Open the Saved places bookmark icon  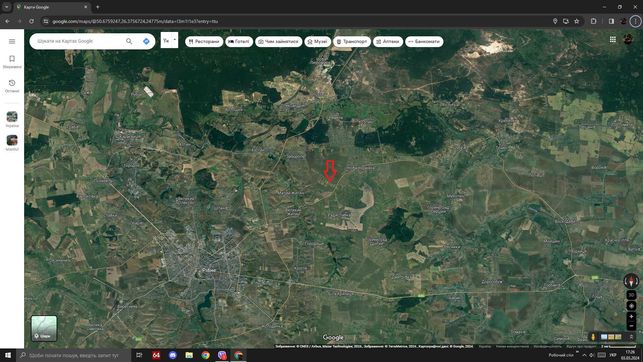(x=12, y=59)
